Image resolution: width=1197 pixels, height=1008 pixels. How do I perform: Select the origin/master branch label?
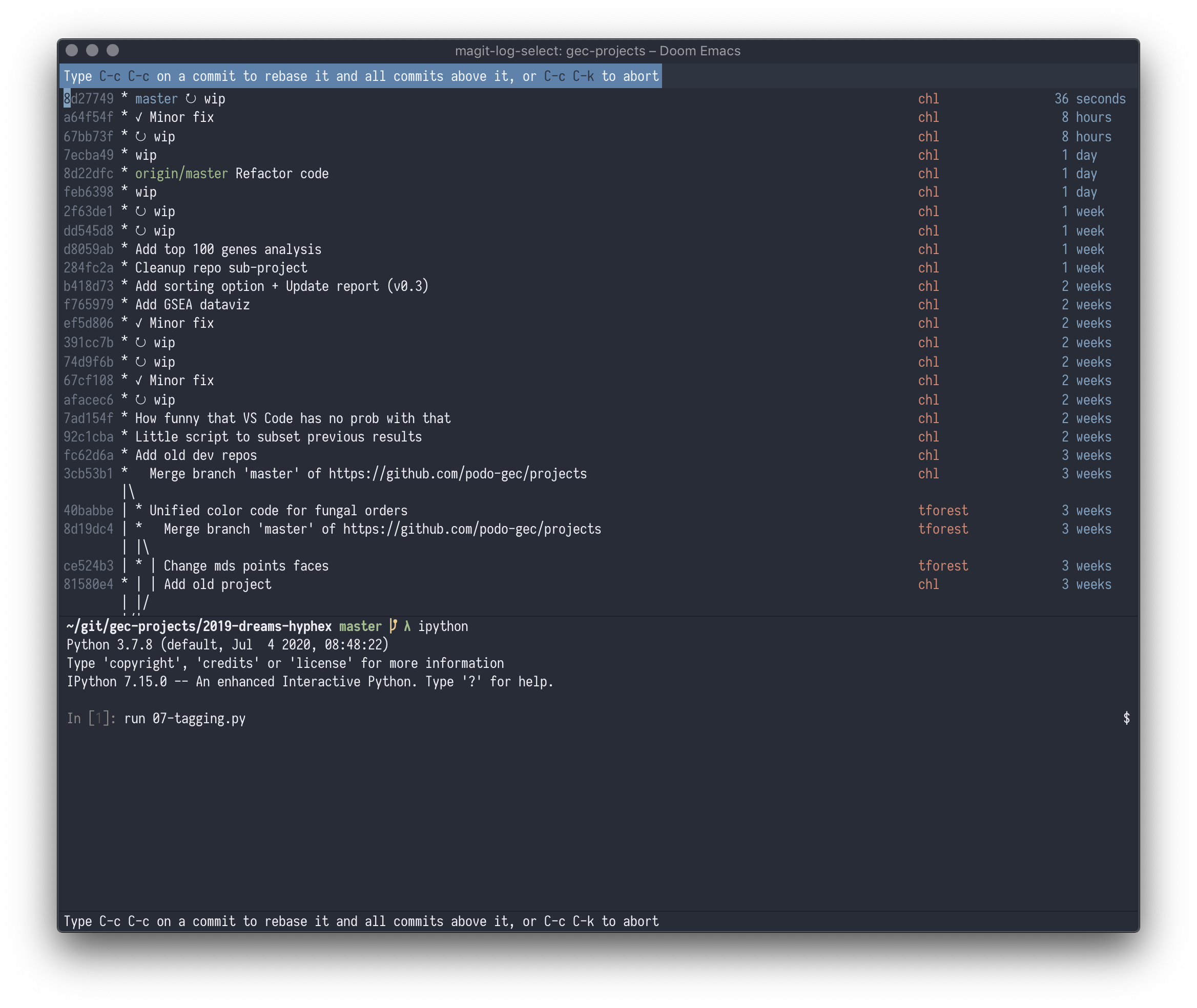pos(181,174)
